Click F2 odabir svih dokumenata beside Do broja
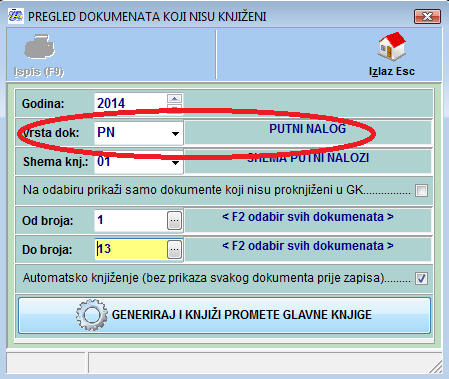The height and width of the screenshot is (379, 449). click(308, 246)
